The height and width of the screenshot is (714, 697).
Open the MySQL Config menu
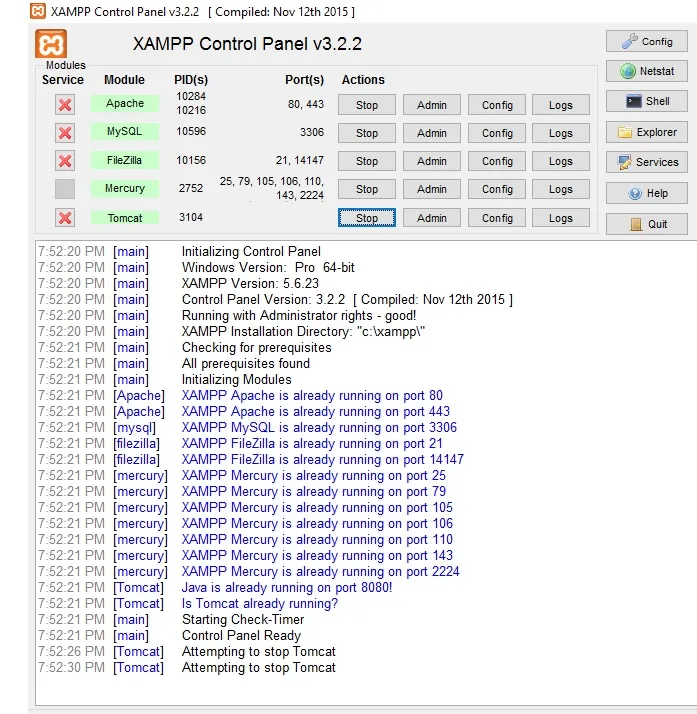pyautogui.click(x=497, y=133)
